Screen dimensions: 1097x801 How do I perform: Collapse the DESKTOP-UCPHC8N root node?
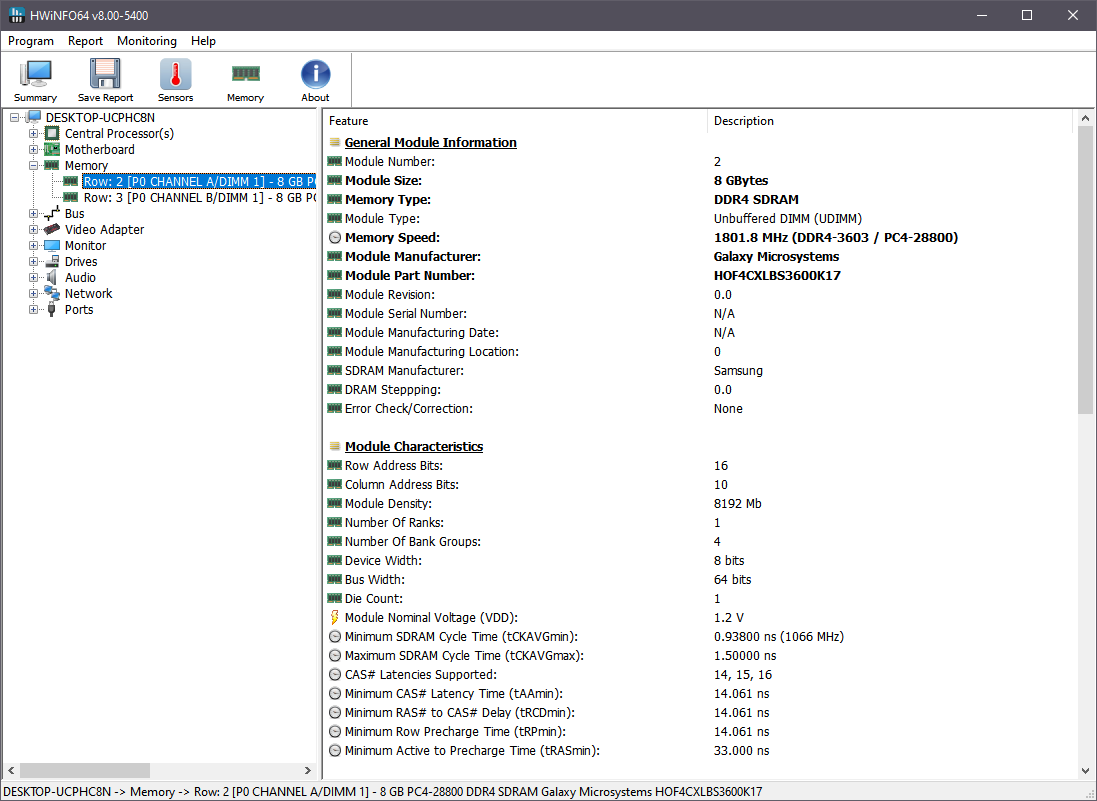tap(14, 118)
